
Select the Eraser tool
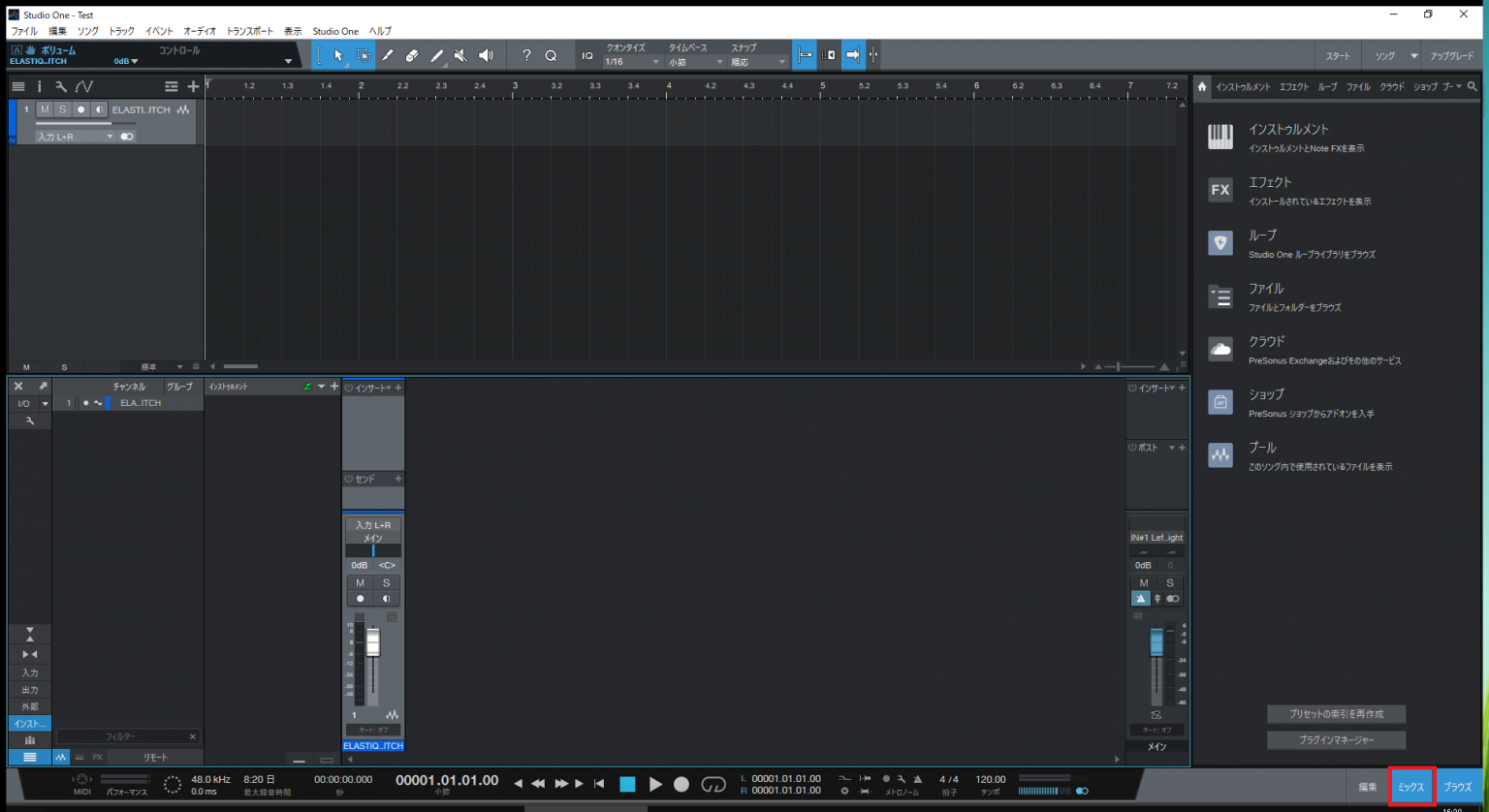(412, 55)
